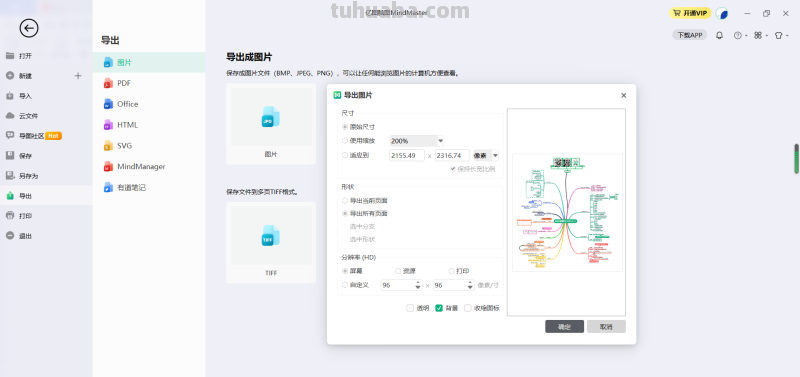
Task: Click the TIFF export tile
Action: click(x=271, y=242)
